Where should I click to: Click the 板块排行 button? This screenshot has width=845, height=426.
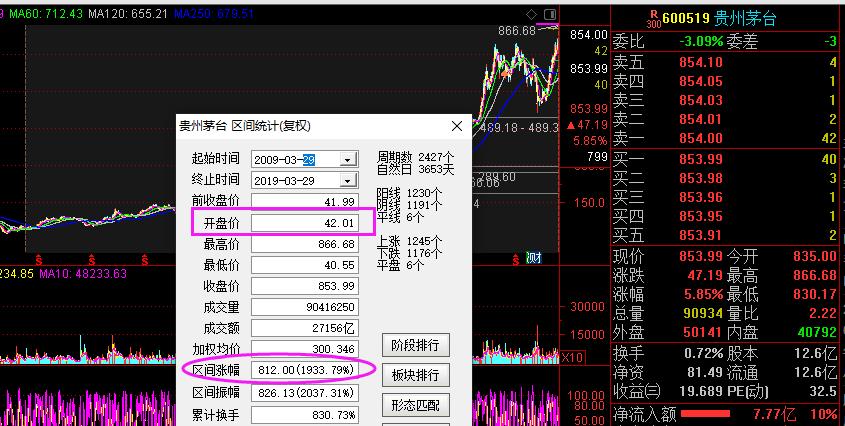(x=415, y=375)
